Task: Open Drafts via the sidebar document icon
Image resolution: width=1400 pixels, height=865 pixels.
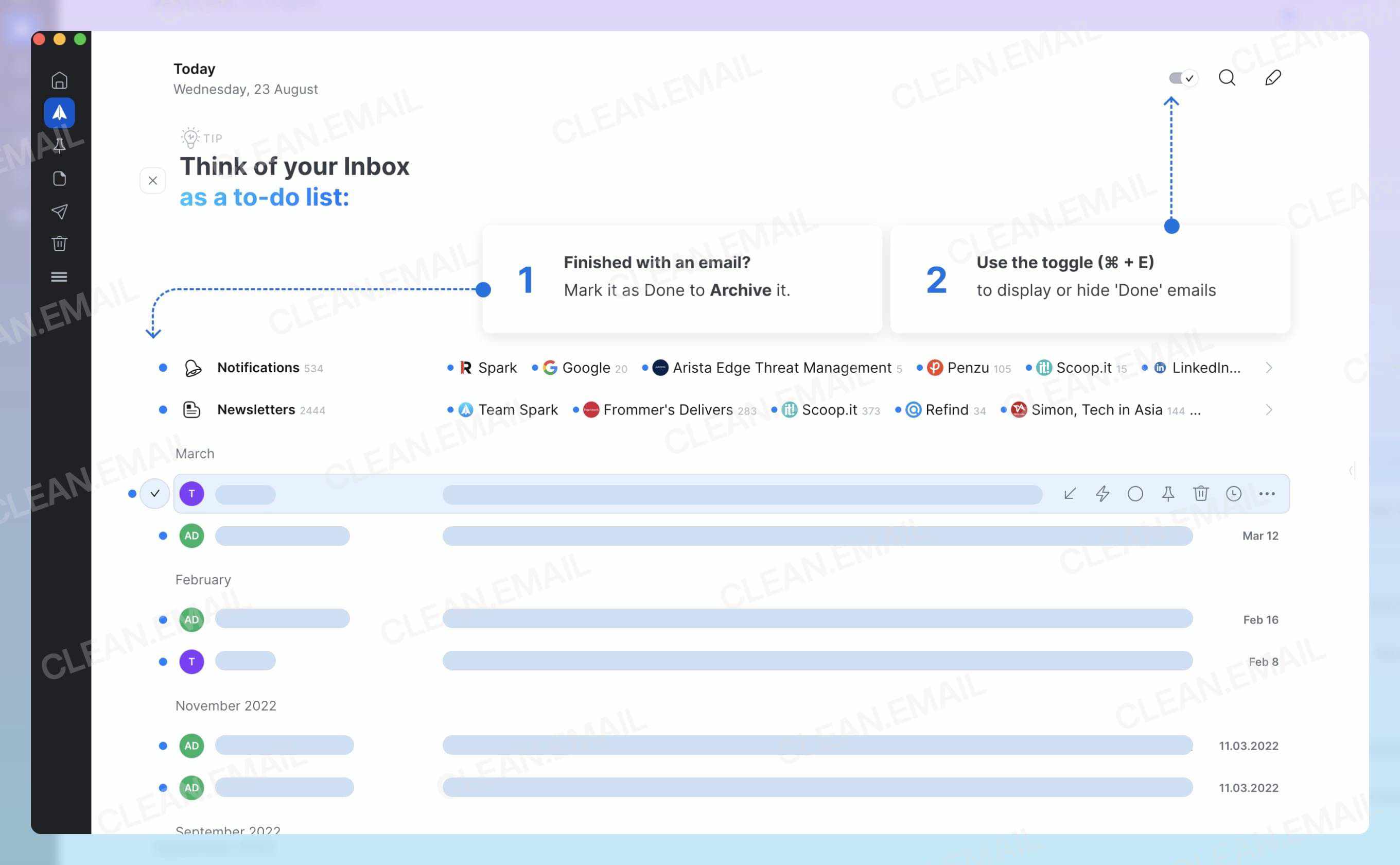Action: (x=60, y=179)
